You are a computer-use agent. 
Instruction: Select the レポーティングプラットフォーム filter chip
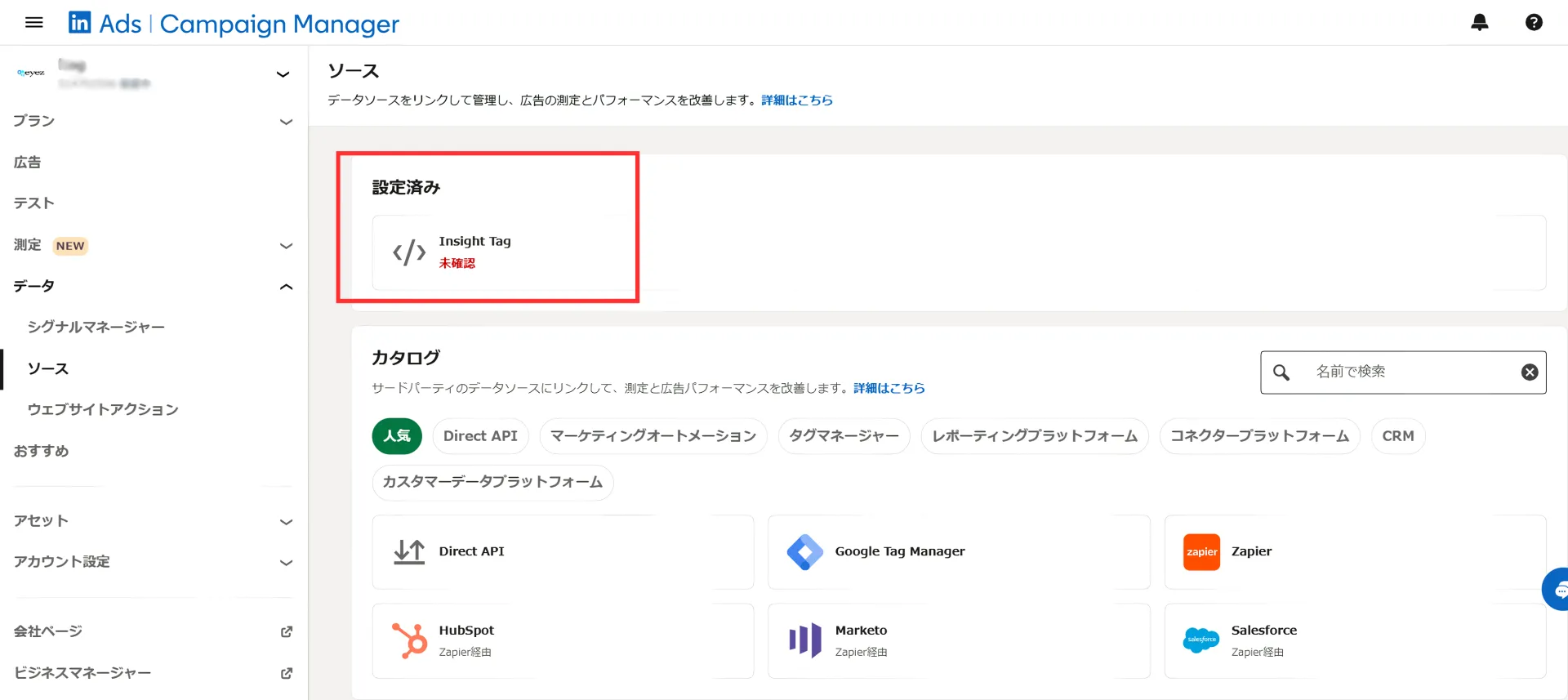pos(1035,435)
